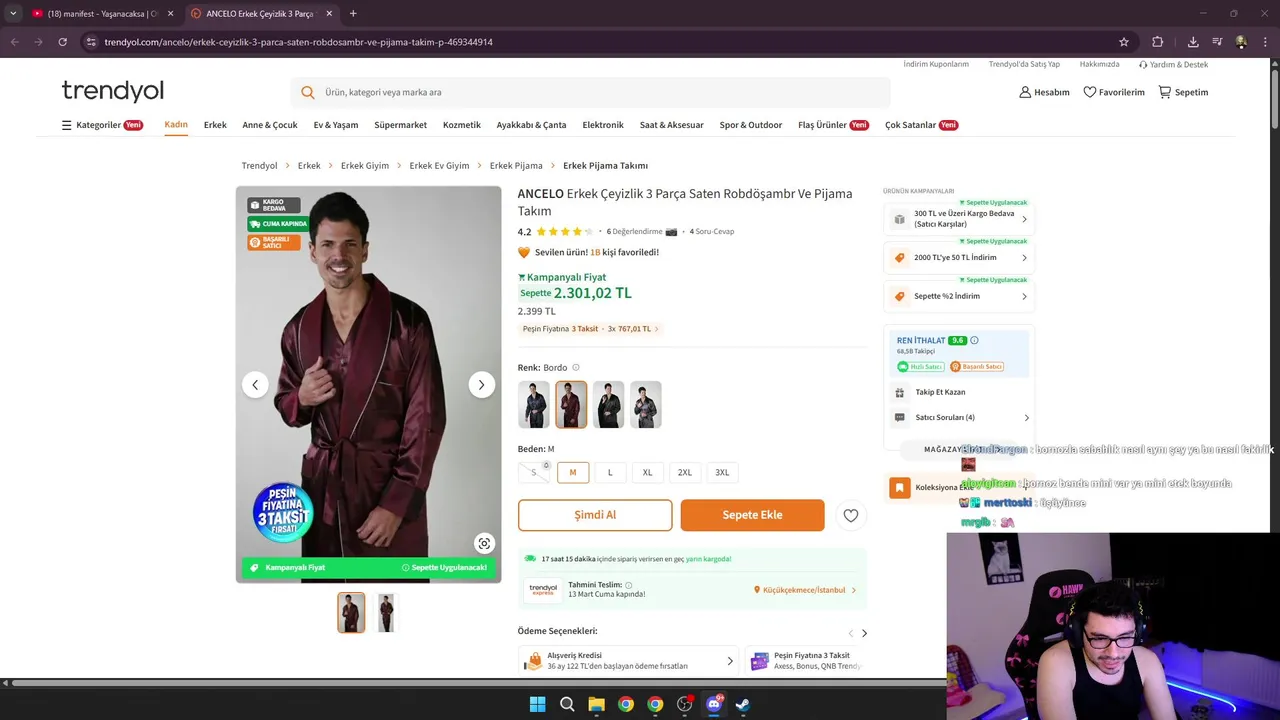Select size L
The width and height of the screenshot is (1280, 720).
coord(610,472)
